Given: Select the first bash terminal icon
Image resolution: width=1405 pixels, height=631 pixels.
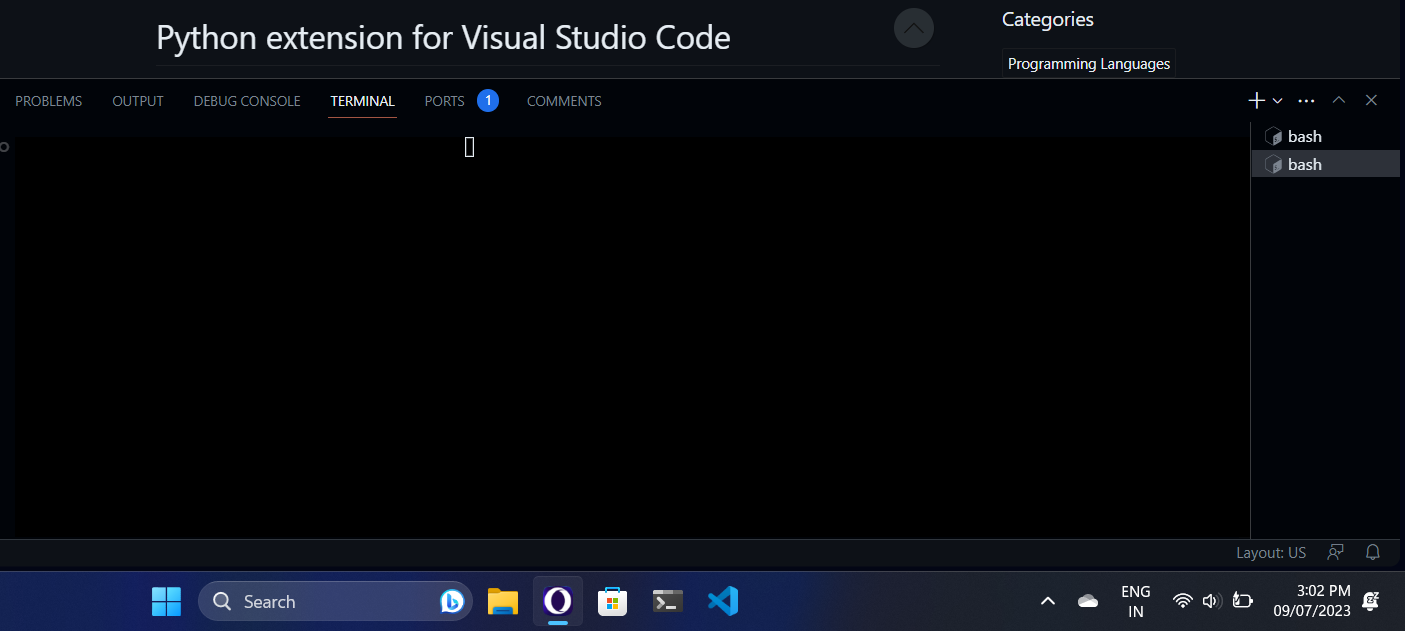Looking at the screenshot, I should [x=1274, y=136].
